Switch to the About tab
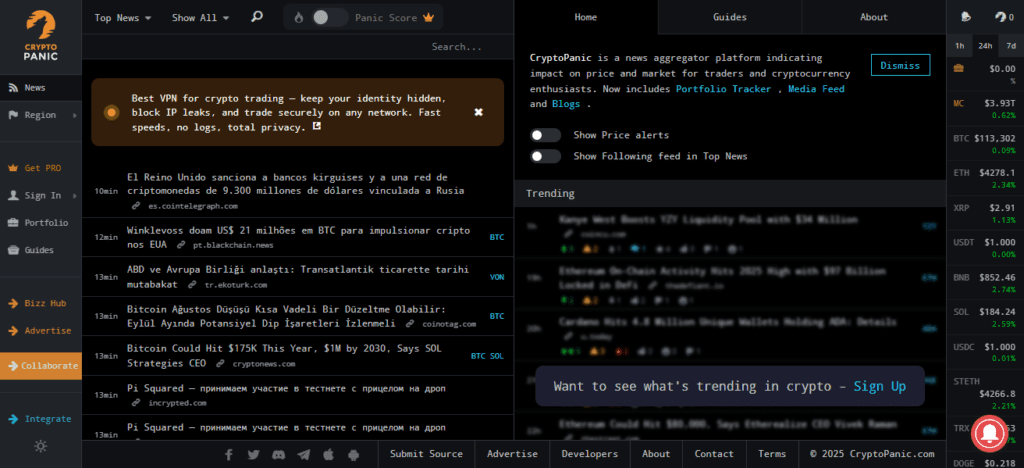 click(x=874, y=17)
